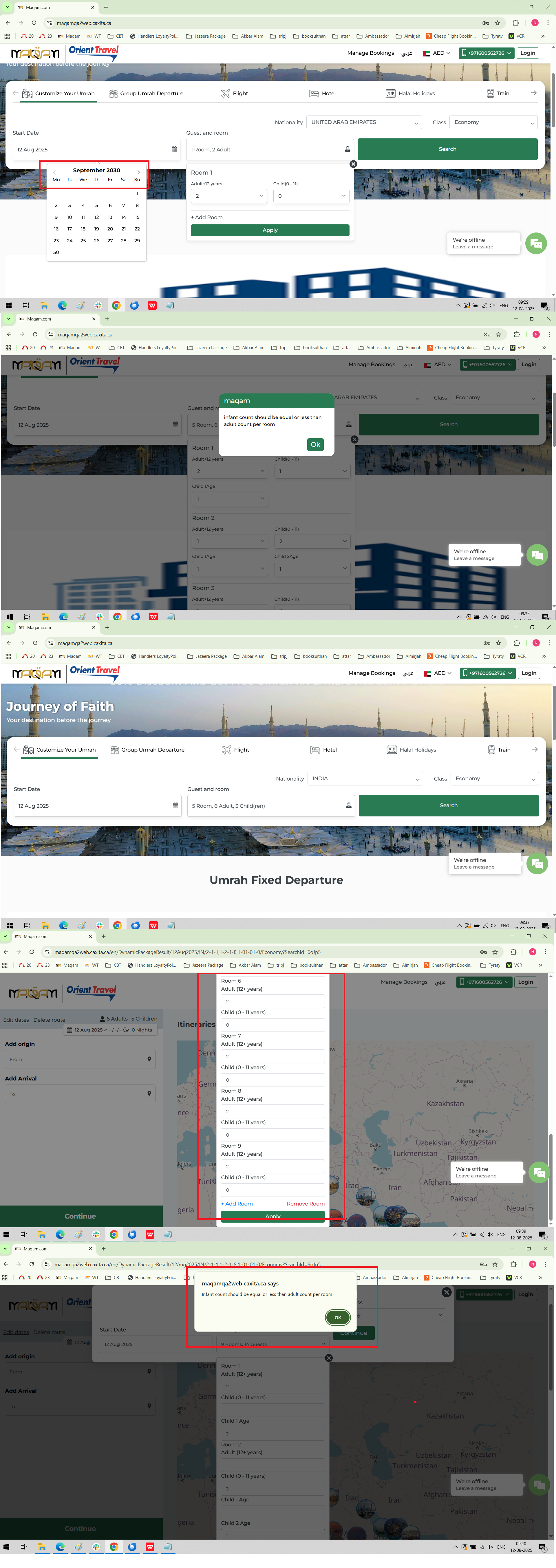Open Flight tab above the September 2030 calendar
The width and height of the screenshot is (556, 1568).
pyautogui.click(x=235, y=94)
